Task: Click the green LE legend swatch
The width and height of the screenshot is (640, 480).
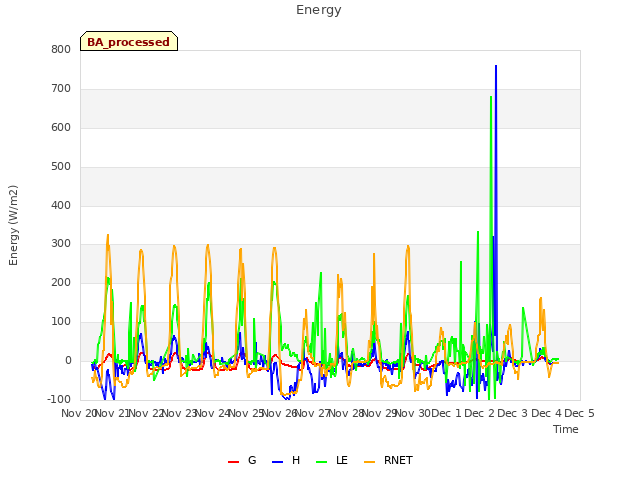Action: tap(322, 462)
